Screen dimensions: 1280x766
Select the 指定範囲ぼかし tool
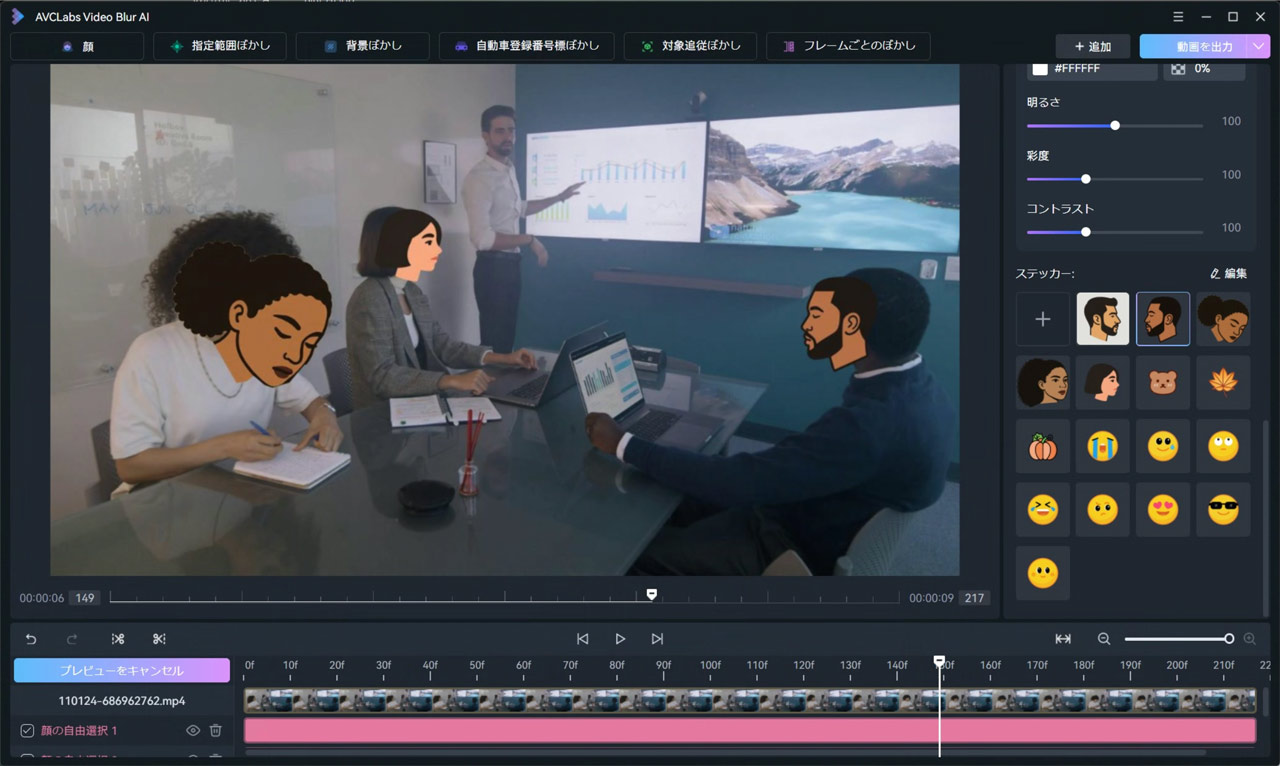pyautogui.click(x=219, y=45)
